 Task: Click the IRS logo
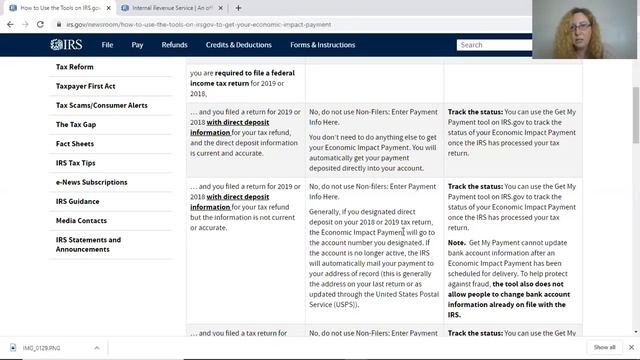(66, 44)
